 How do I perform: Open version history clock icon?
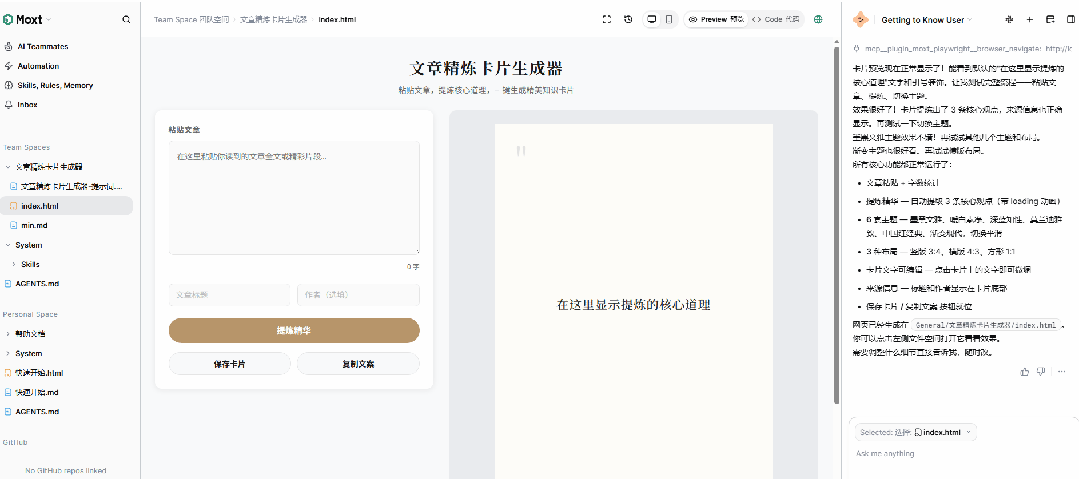pyautogui.click(x=628, y=20)
